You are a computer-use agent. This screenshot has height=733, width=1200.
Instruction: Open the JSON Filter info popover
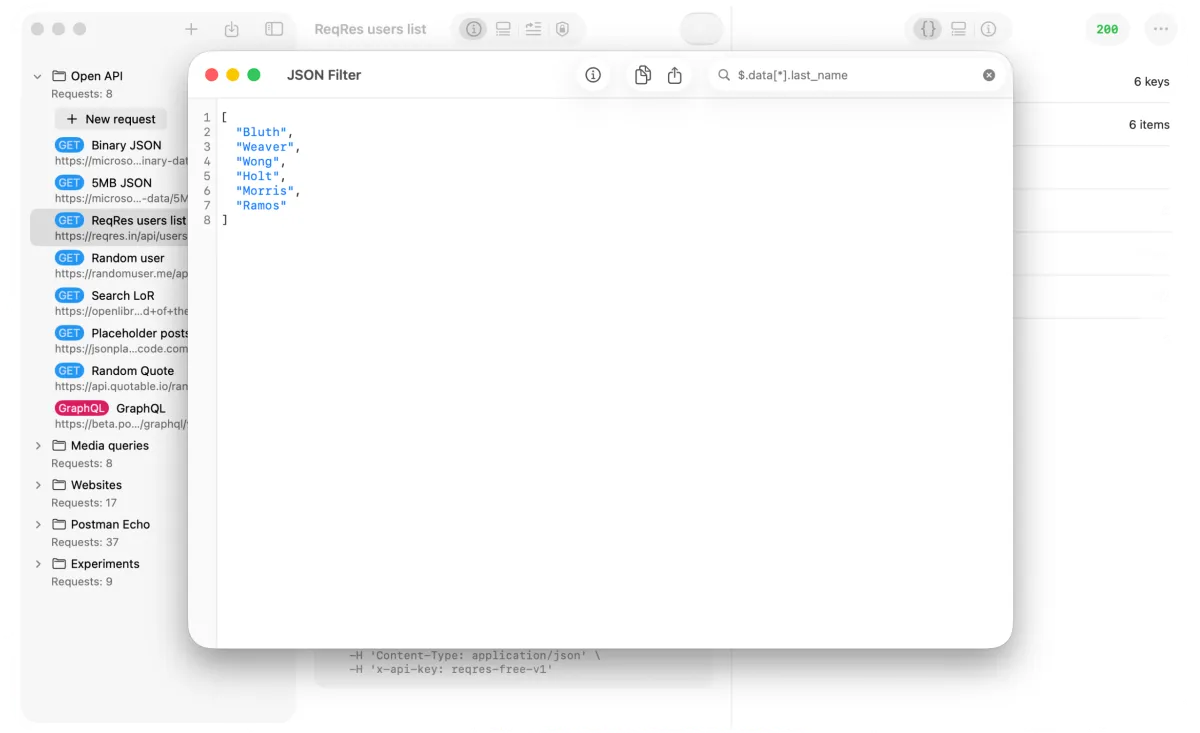(x=593, y=75)
